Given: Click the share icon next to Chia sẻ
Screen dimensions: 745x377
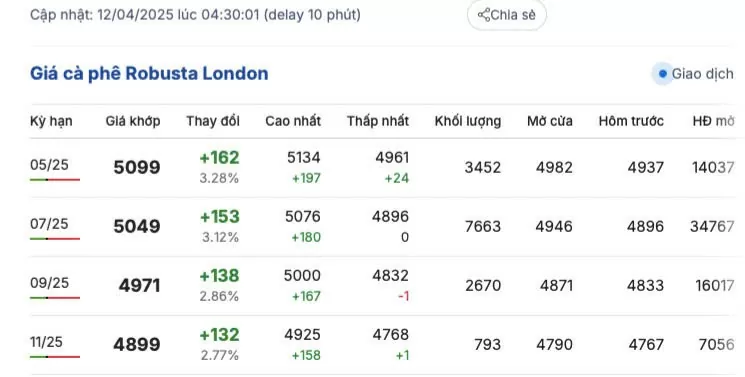Looking at the screenshot, I should (484, 15).
